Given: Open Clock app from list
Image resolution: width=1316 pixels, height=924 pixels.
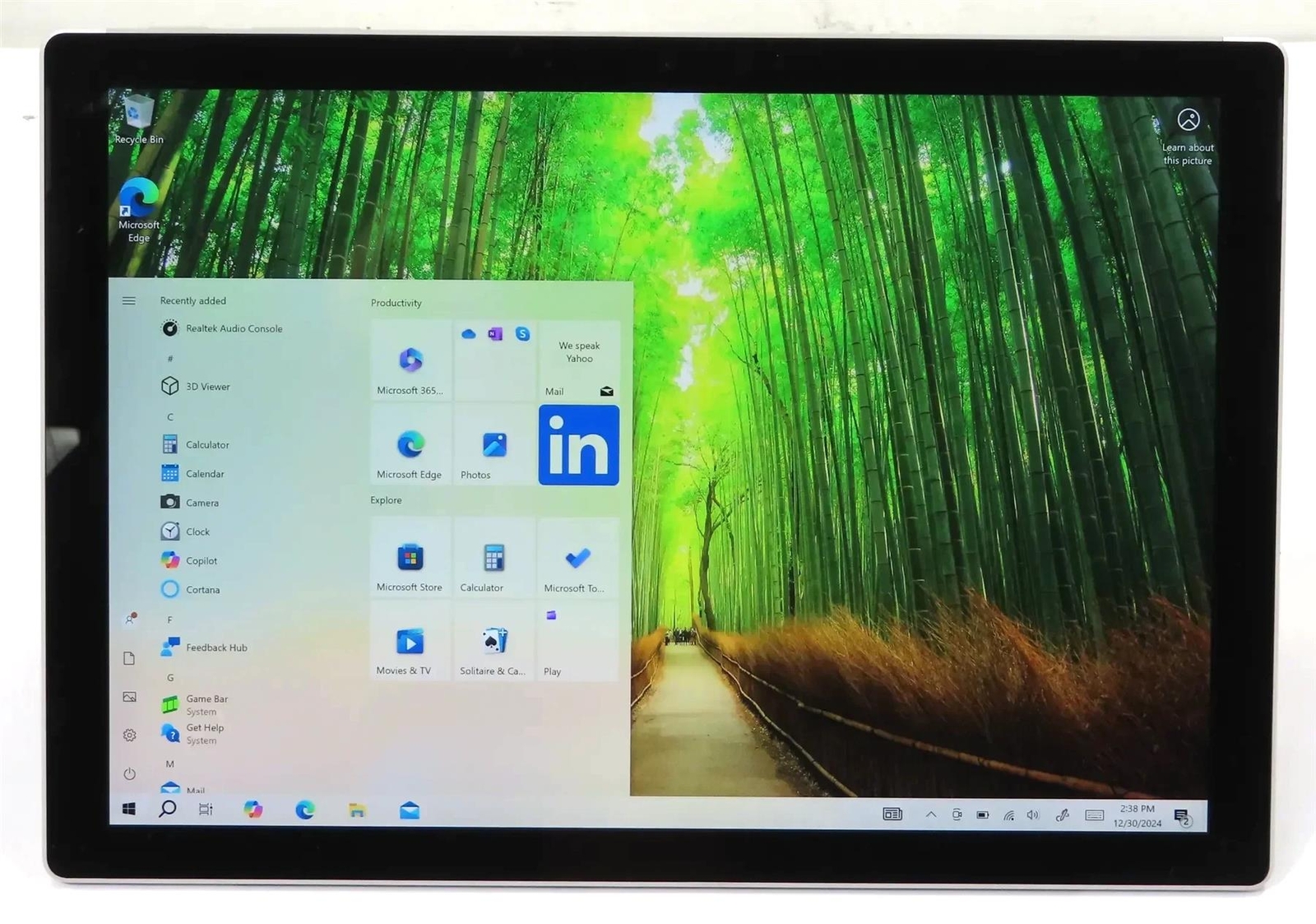Looking at the screenshot, I should coord(186,532).
